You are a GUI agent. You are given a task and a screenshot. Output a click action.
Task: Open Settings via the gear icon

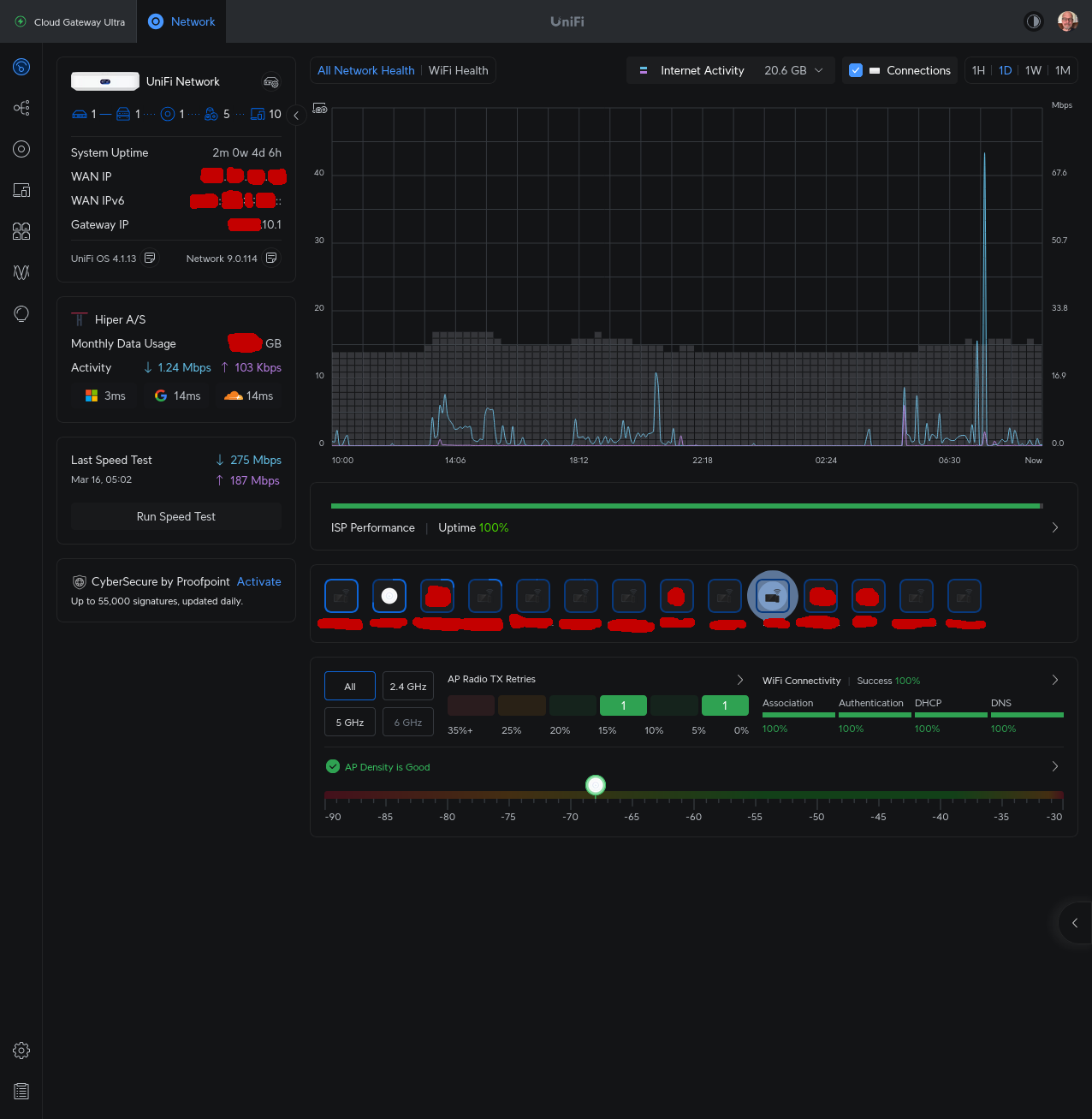pos(21,1051)
